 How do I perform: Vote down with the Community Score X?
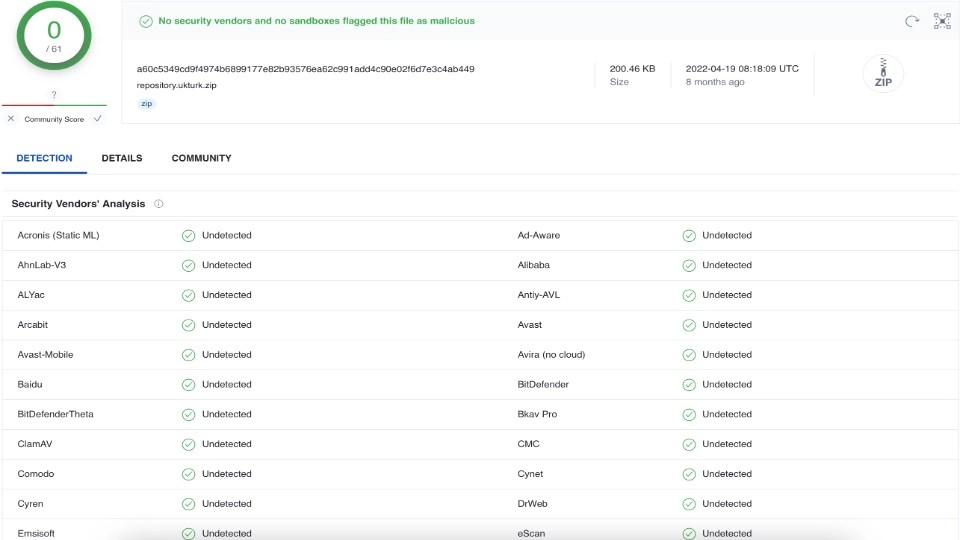tap(10, 119)
